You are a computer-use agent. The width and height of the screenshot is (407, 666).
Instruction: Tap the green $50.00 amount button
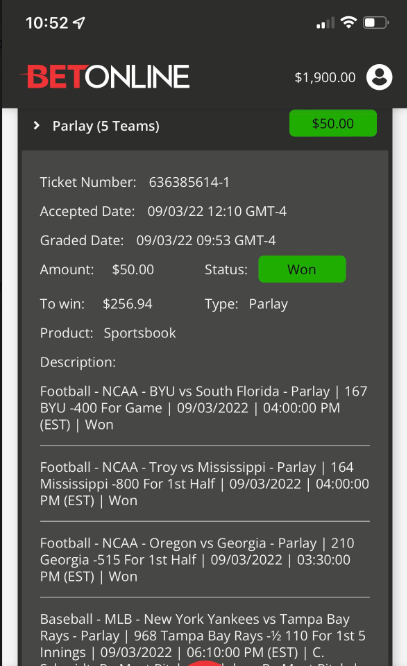point(333,123)
